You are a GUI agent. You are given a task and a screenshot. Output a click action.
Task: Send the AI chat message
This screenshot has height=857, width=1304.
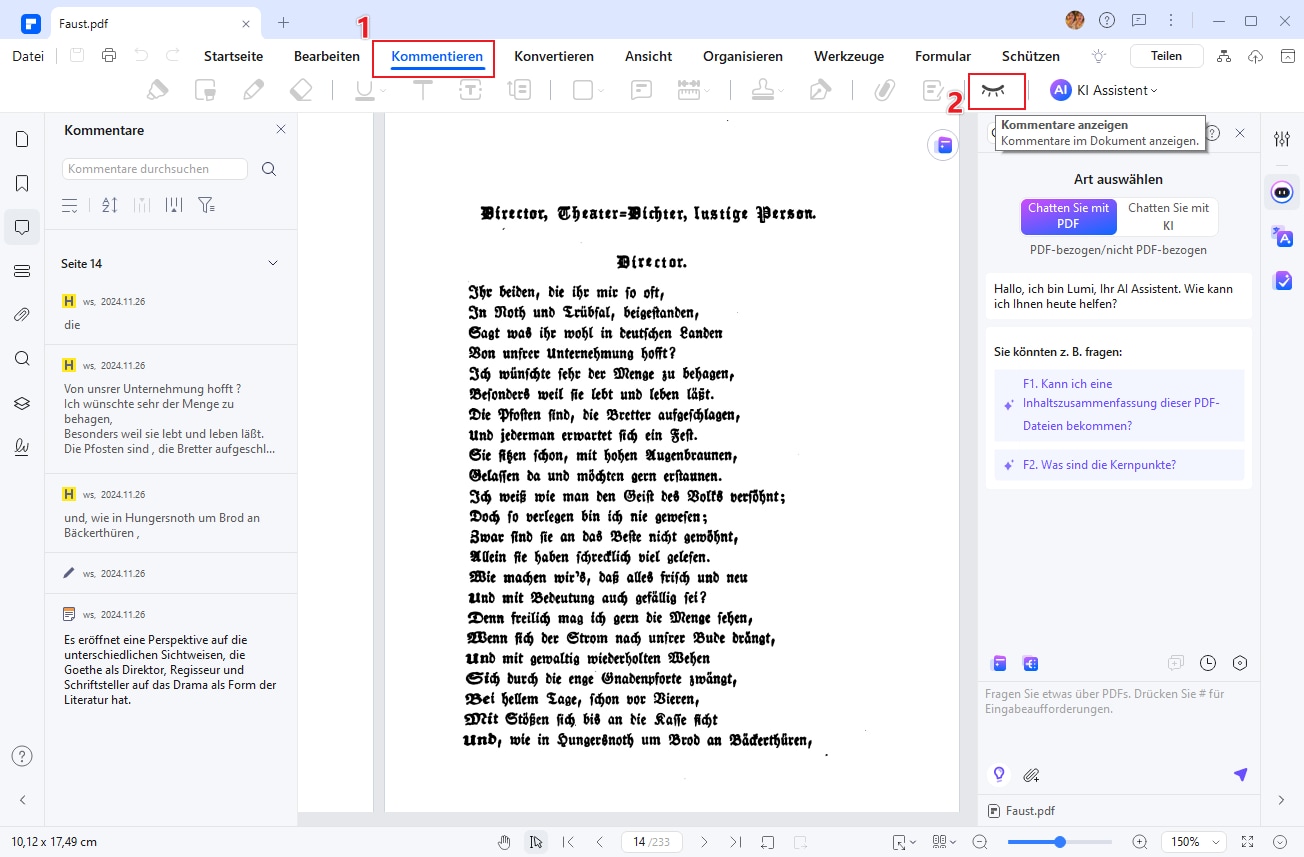[1240, 775]
